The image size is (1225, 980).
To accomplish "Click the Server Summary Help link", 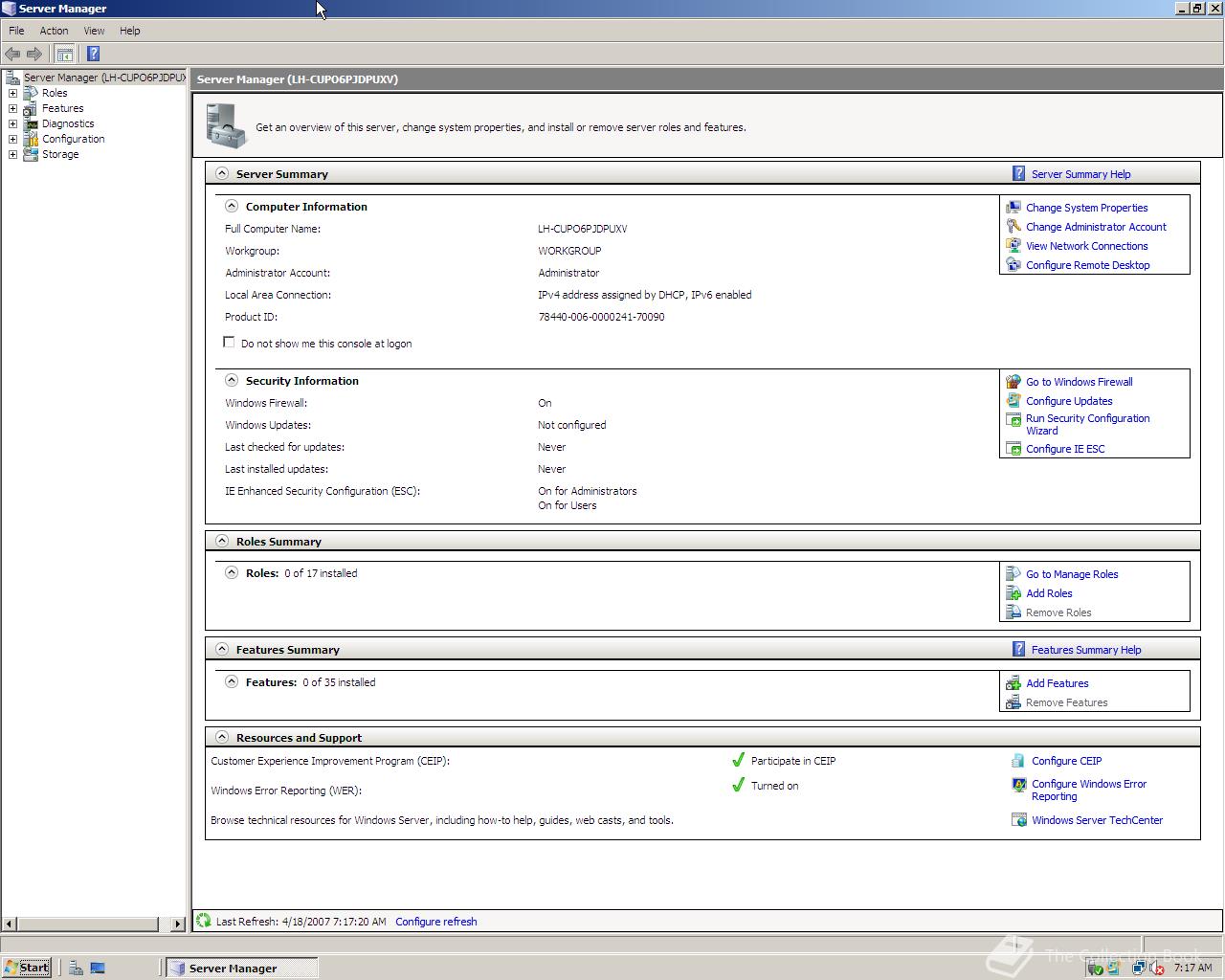I will click(x=1080, y=174).
